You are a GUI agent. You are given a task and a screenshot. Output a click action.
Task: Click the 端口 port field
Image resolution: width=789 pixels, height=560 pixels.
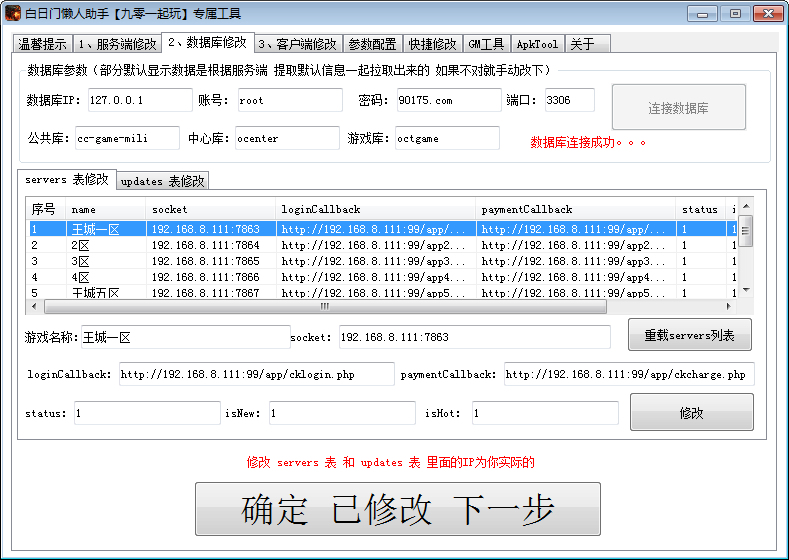pos(569,100)
